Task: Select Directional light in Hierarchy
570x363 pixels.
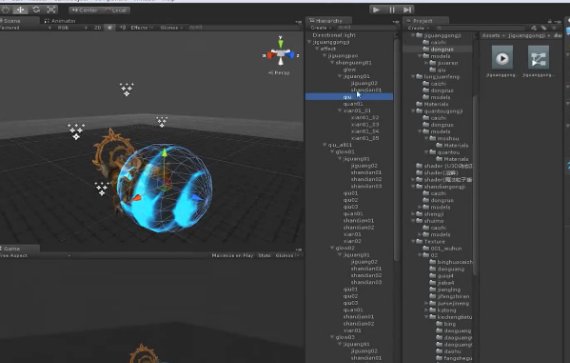Action: [x=334, y=35]
